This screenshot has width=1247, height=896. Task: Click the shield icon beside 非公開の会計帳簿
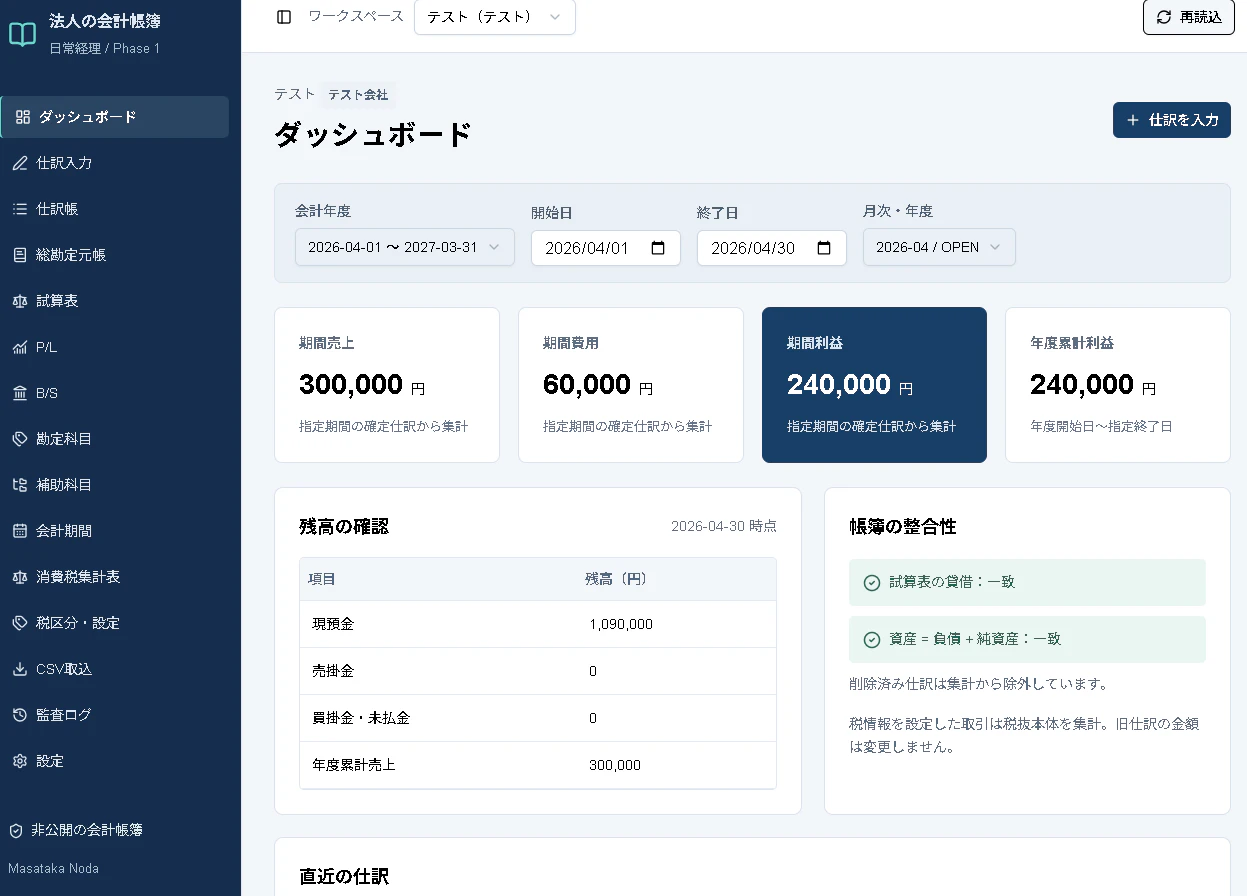pyautogui.click(x=16, y=830)
